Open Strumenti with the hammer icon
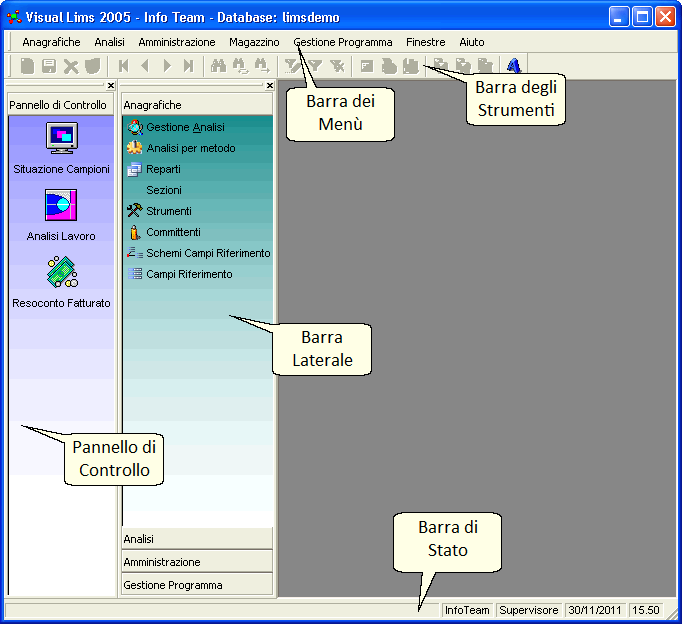 pos(168,212)
